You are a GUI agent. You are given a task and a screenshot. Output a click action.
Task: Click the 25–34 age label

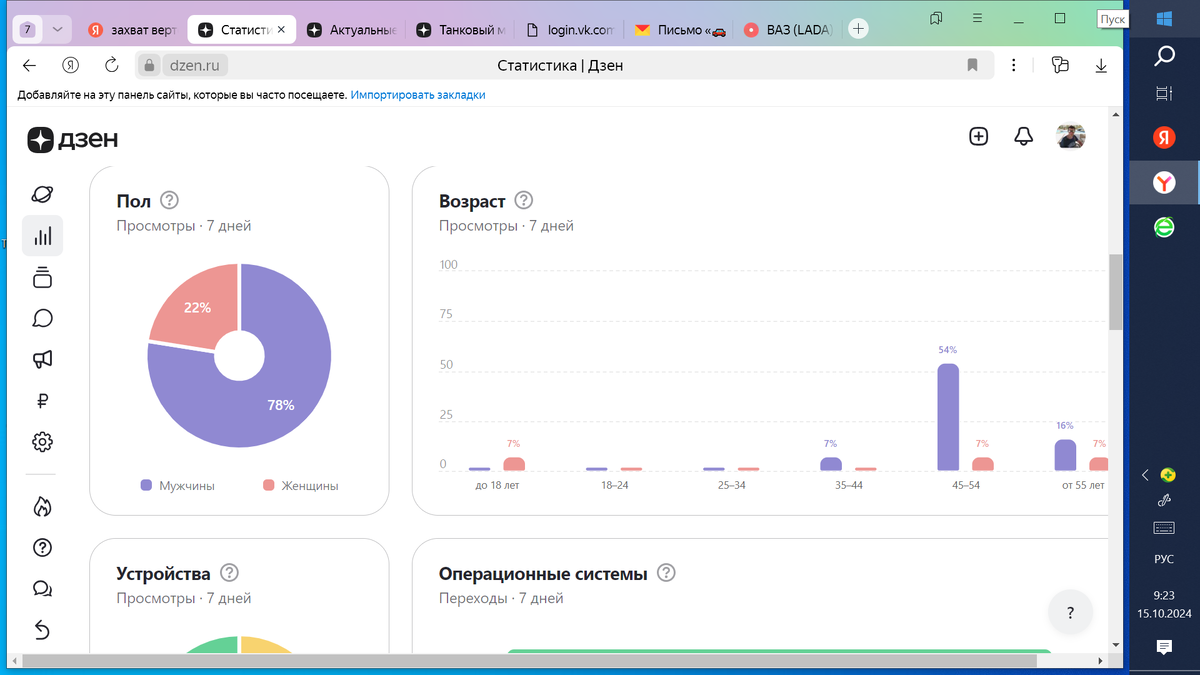(x=731, y=485)
